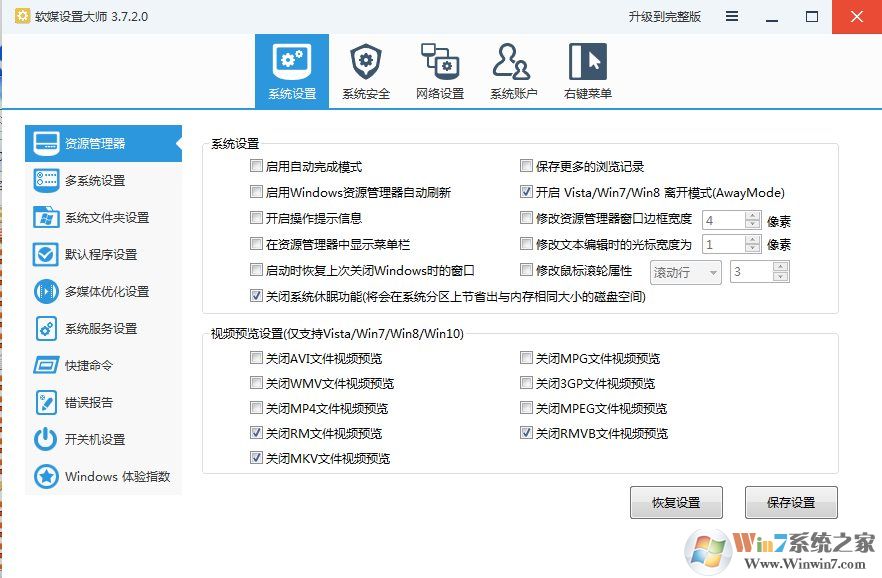Screen dimensions: 882x578
Task: Select 错误报告 from the sidebar
Action: (45, 402)
